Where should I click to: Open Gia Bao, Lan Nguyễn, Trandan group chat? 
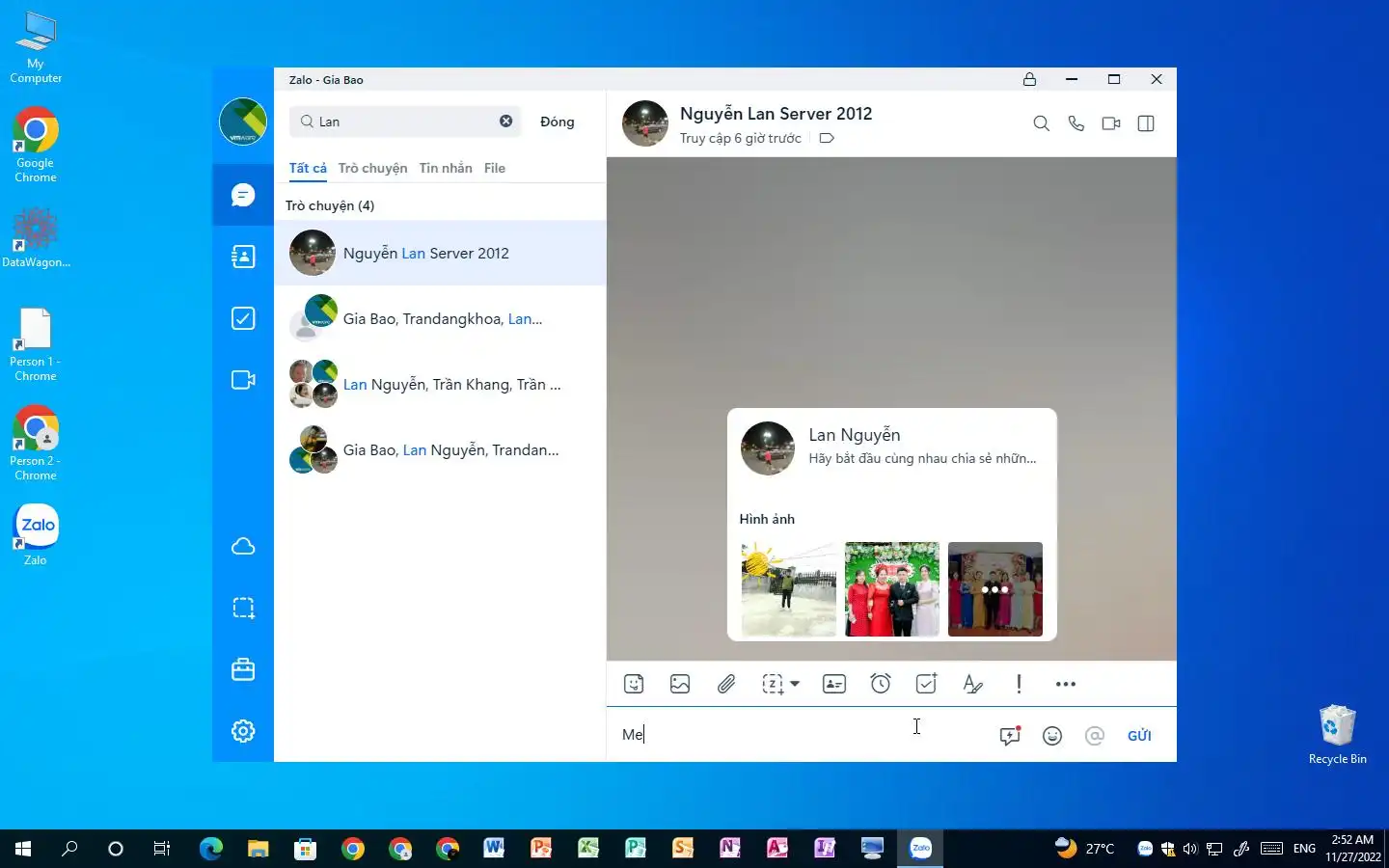click(440, 449)
